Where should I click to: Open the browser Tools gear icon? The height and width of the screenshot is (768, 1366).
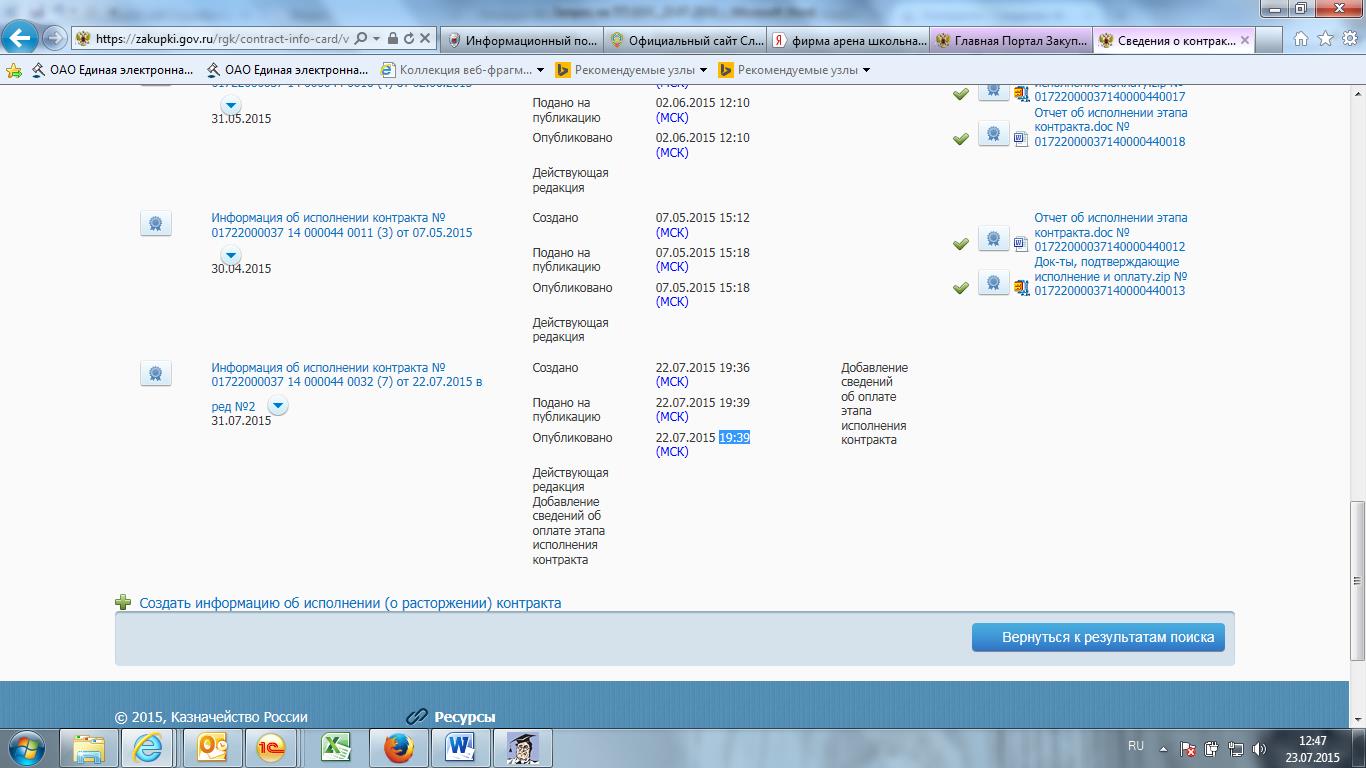[x=1349, y=39]
